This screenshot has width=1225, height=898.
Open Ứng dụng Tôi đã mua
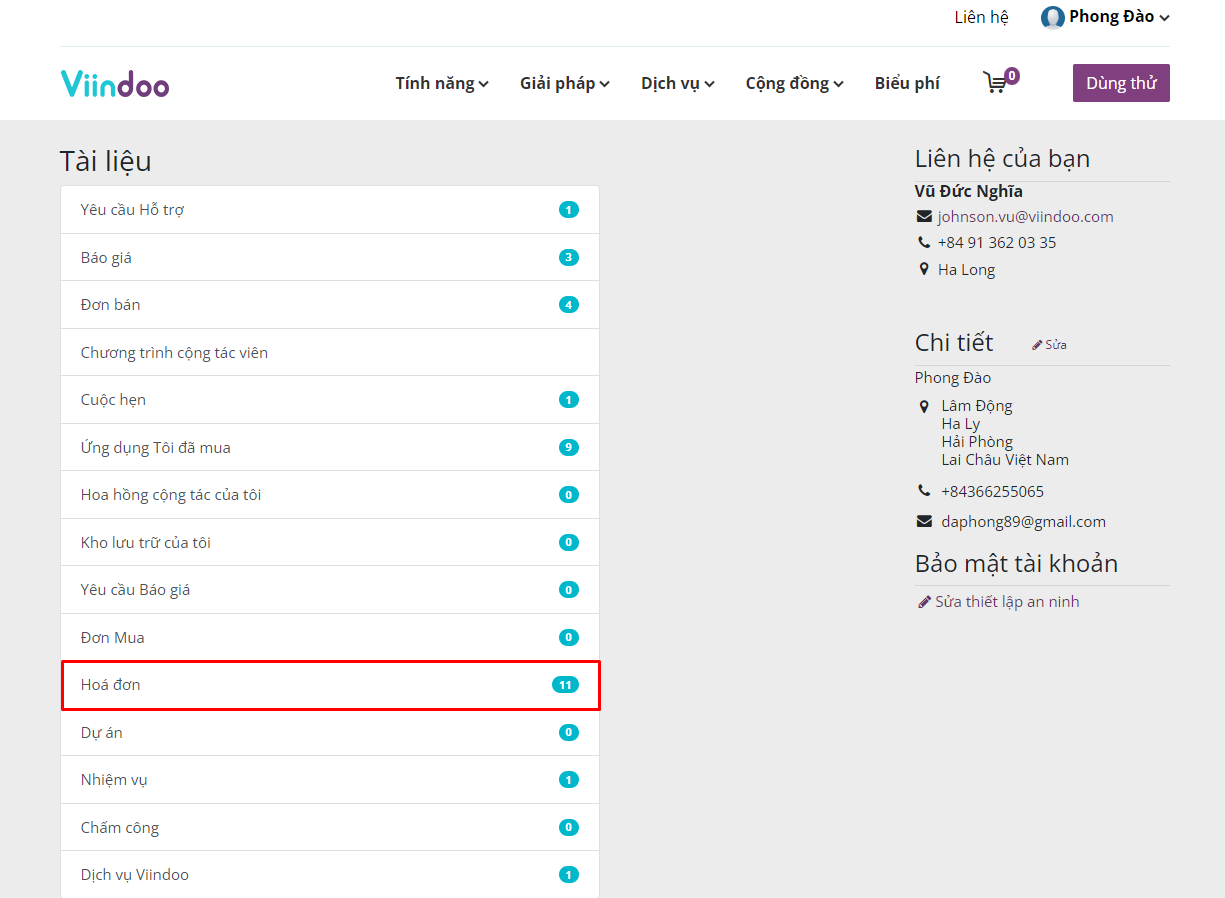(x=330, y=448)
